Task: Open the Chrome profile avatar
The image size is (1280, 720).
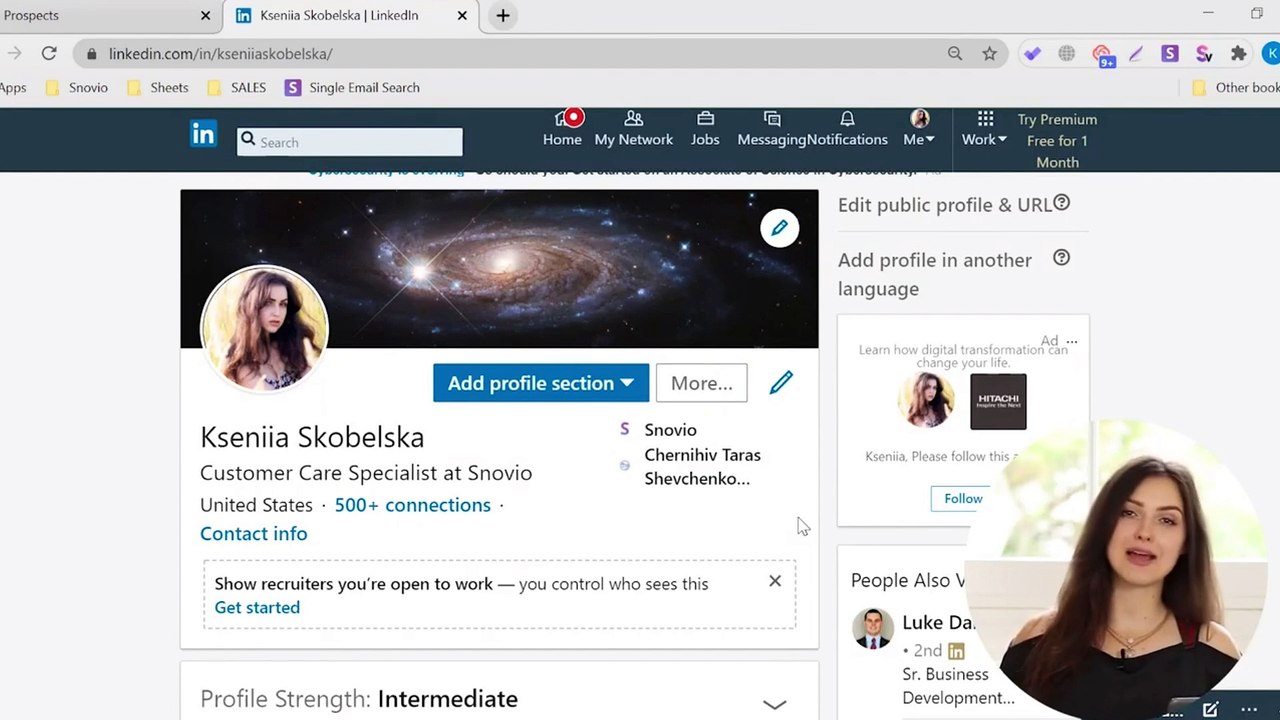Action: pyautogui.click(x=1272, y=54)
